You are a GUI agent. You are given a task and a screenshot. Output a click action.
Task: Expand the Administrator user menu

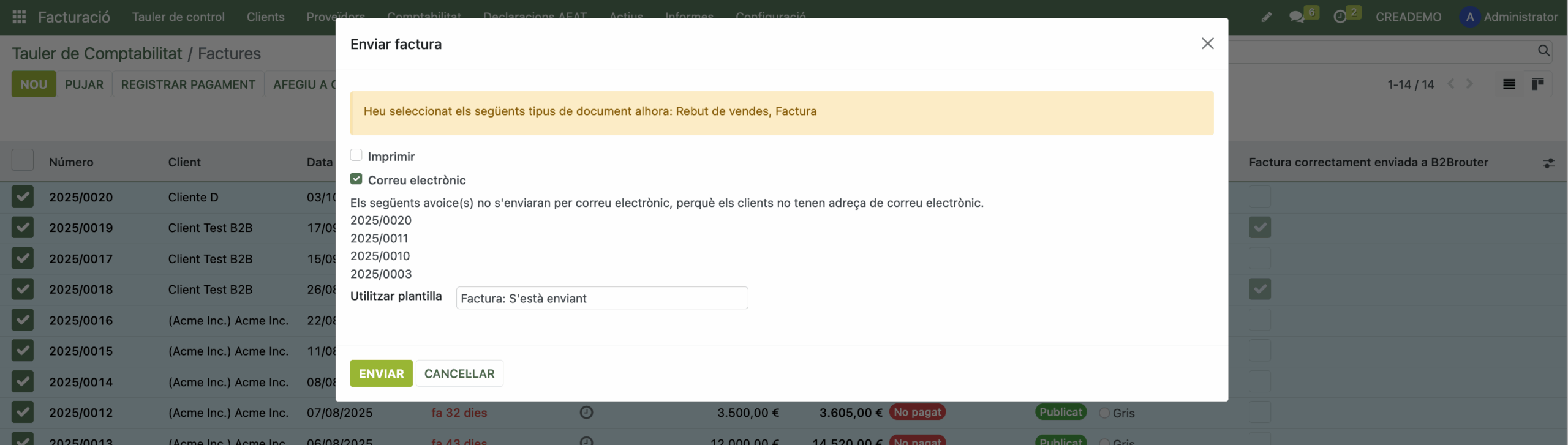point(1509,17)
